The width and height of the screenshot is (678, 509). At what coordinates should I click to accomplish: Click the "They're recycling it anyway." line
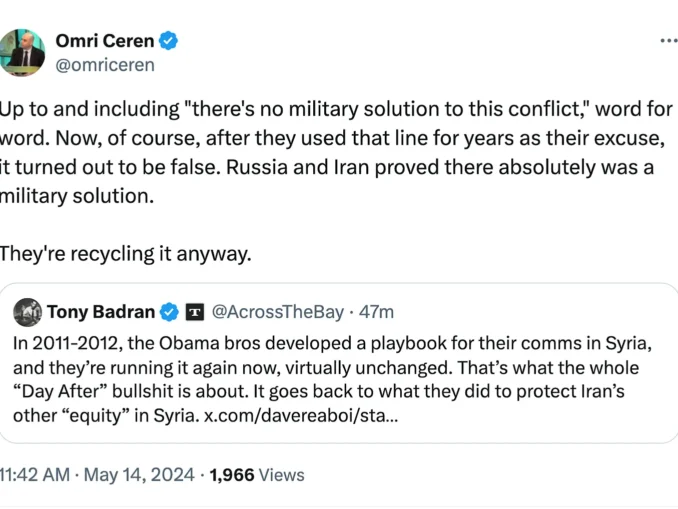tap(125, 254)
